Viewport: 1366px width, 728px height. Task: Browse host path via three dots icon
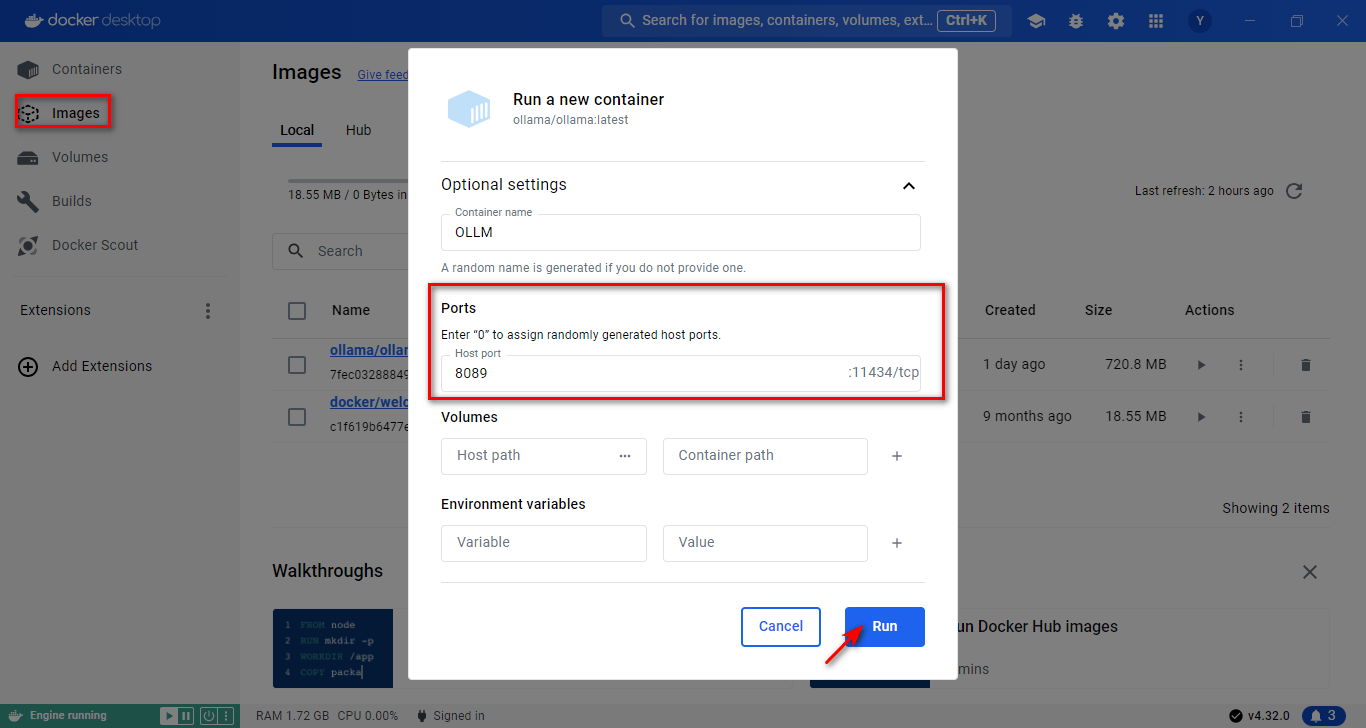625,456
